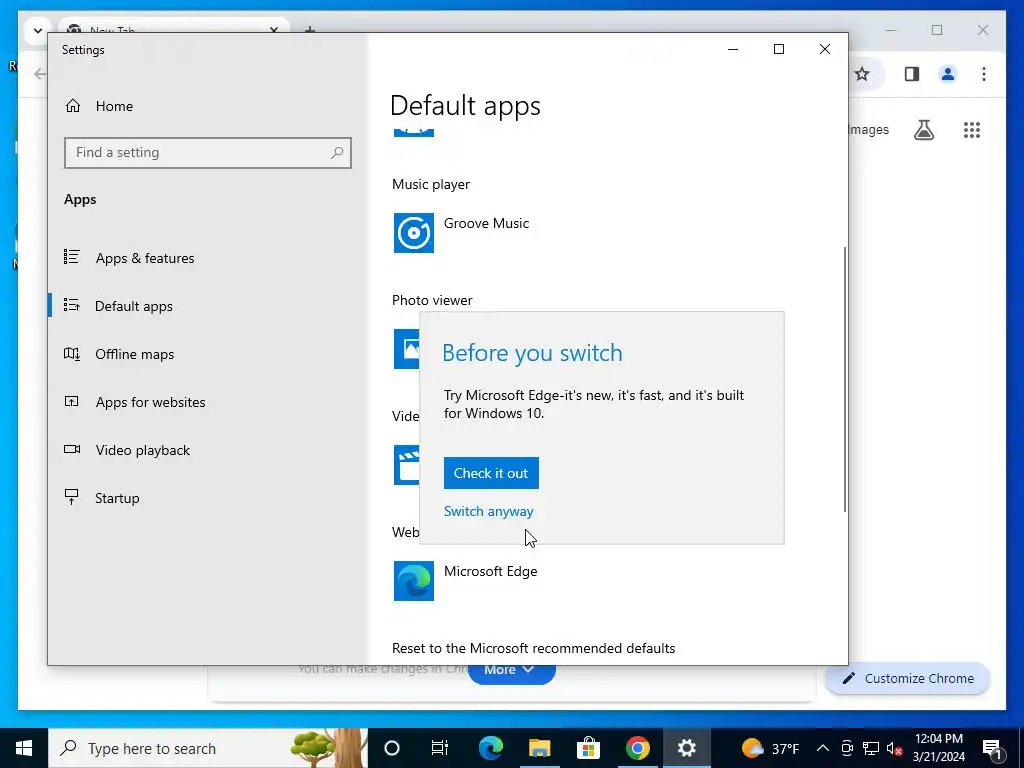Click the Video playback camera icon
The height and width of the screenshot is (768, 1024).
coord(72,449)
